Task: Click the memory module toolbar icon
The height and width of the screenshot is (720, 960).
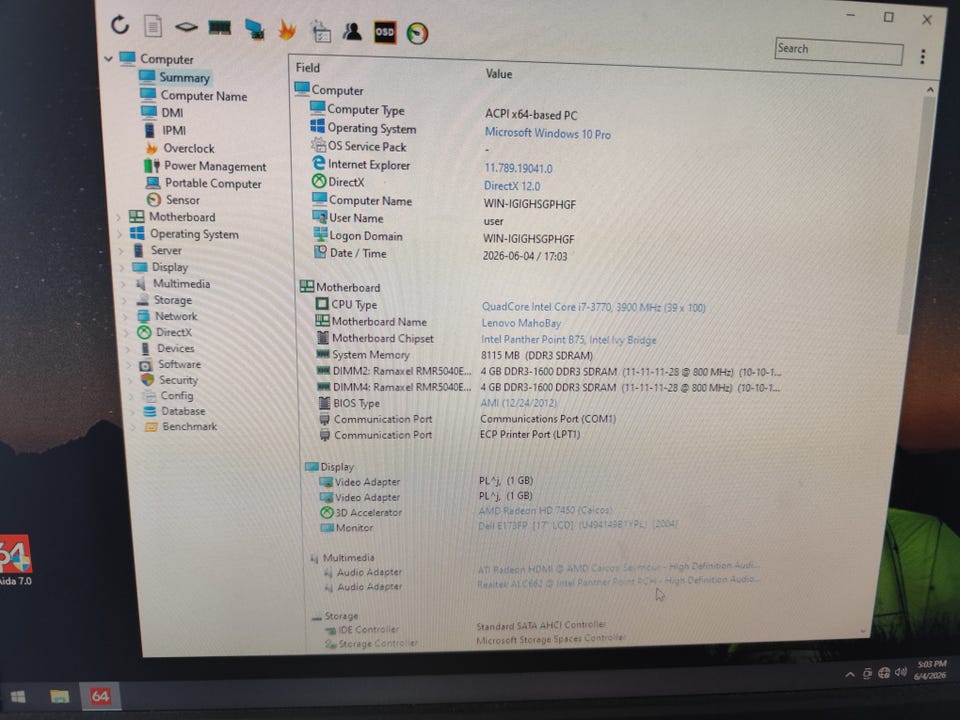Action: (220, 28)
